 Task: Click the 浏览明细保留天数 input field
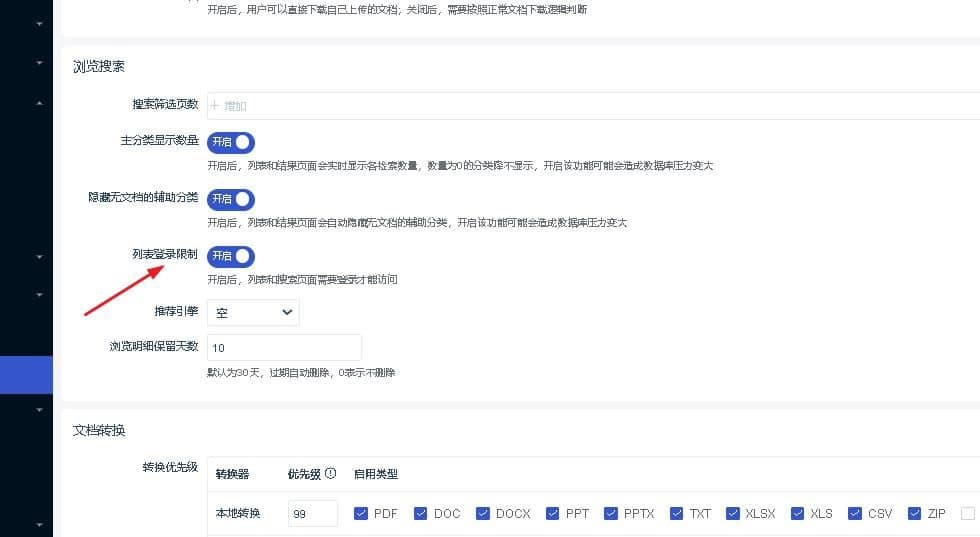tap(284, 347)
